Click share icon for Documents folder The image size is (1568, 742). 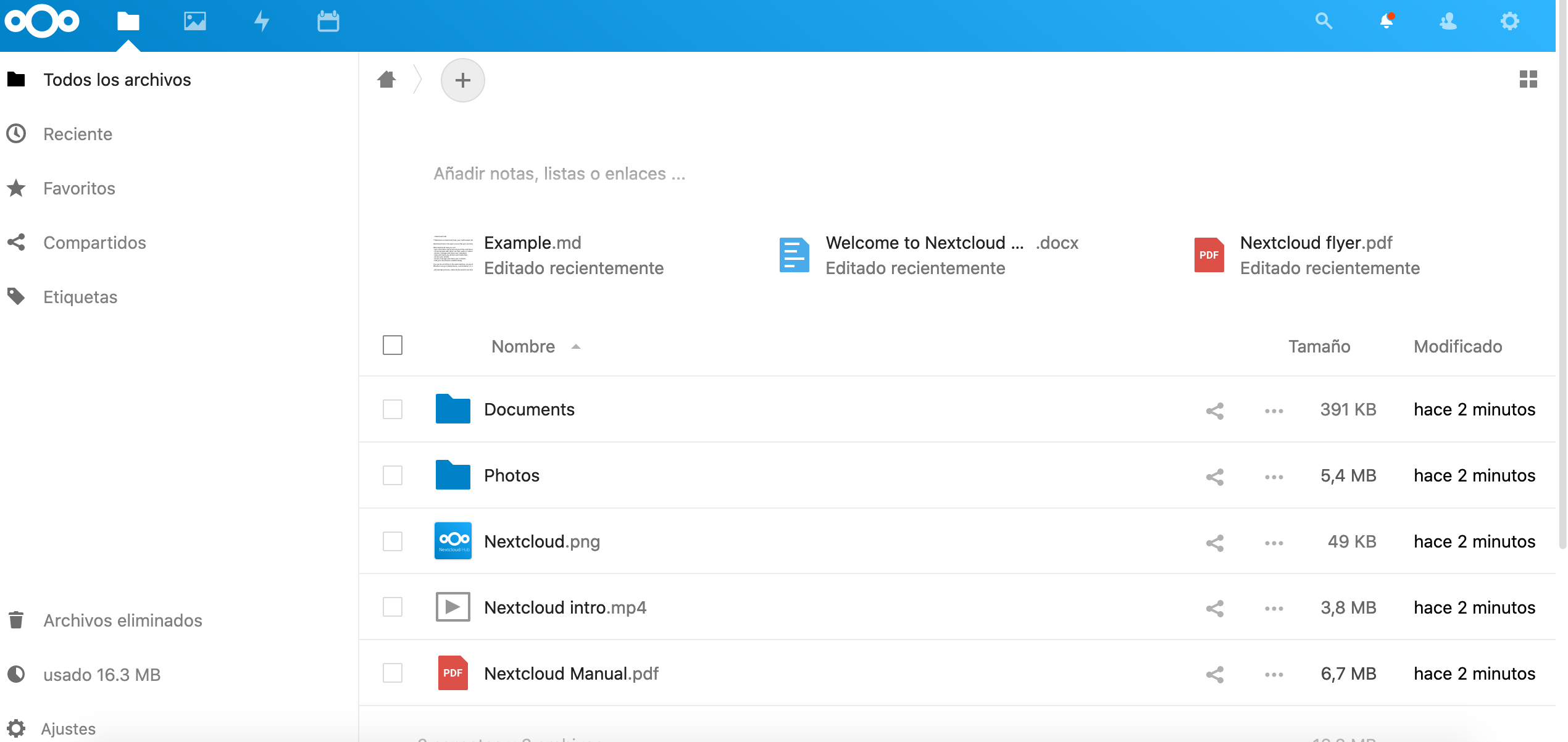pyautogui.click(x=1215, y=411)
